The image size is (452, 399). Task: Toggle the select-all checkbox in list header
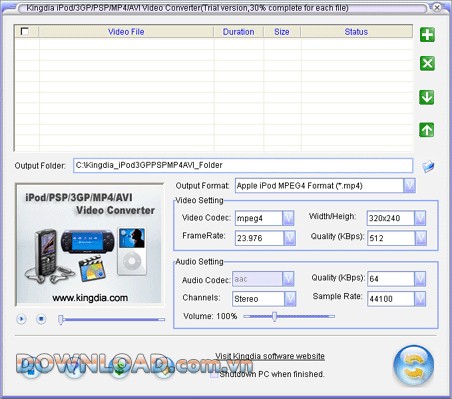[x=25, y=31]
